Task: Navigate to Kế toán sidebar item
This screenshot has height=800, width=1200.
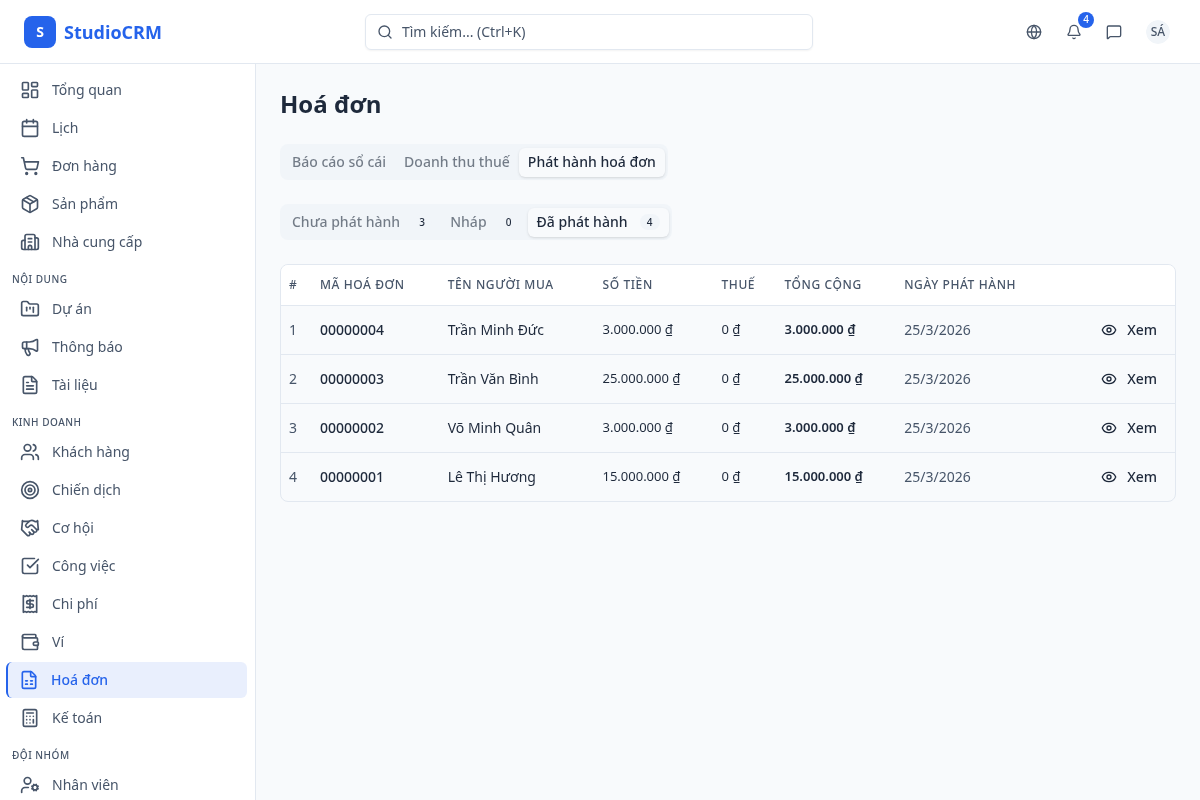Action: (76, 718)
